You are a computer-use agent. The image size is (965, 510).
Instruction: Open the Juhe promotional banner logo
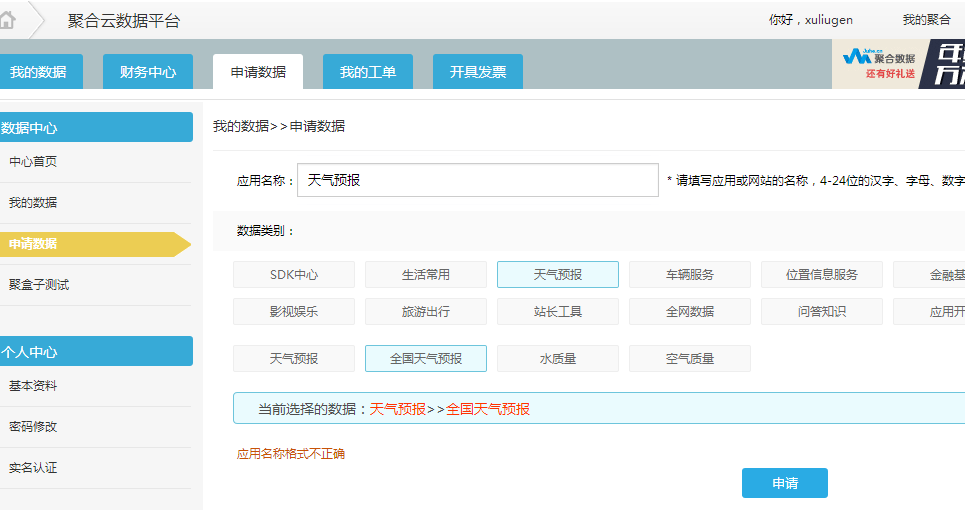(x=878, y=65)
